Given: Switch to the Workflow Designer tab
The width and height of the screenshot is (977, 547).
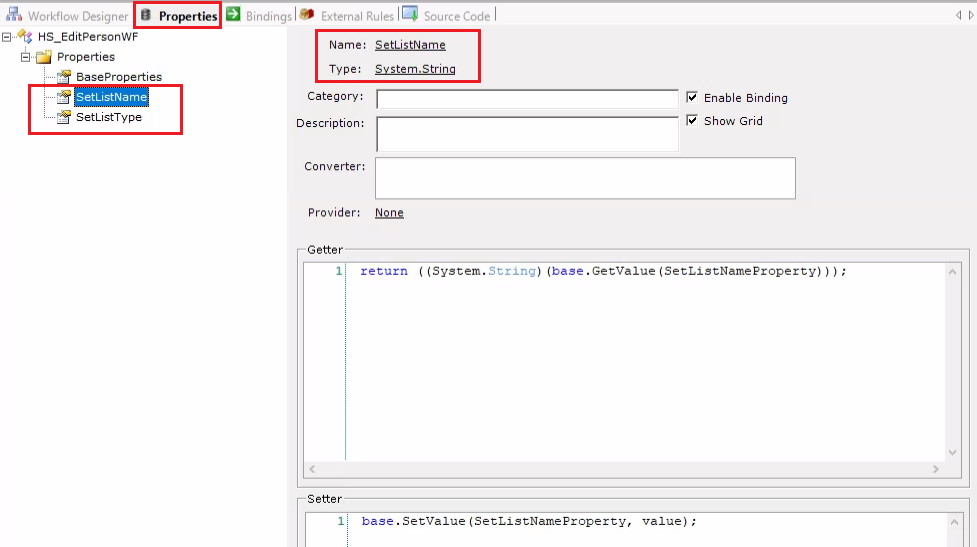Looking at the screenshot, I should point(67,16).
